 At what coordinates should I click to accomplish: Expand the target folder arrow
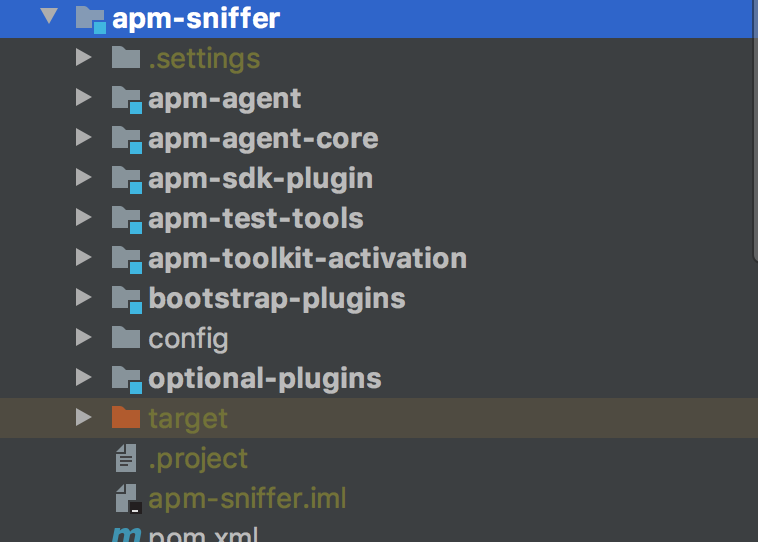pyautogui.click(x=84, y=417)
